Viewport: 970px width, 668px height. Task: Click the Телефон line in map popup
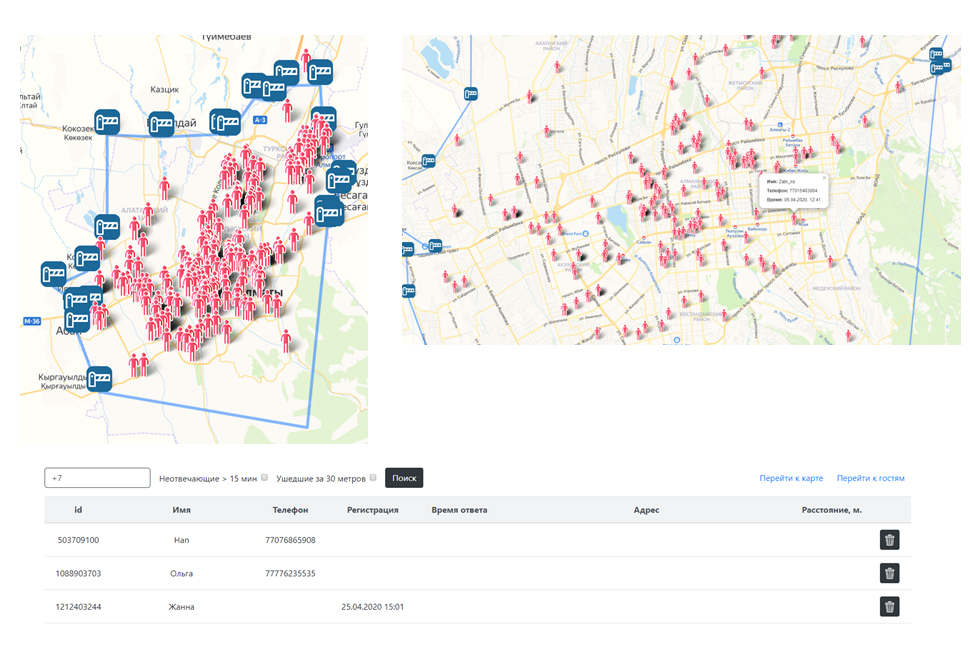click(792, 191)
